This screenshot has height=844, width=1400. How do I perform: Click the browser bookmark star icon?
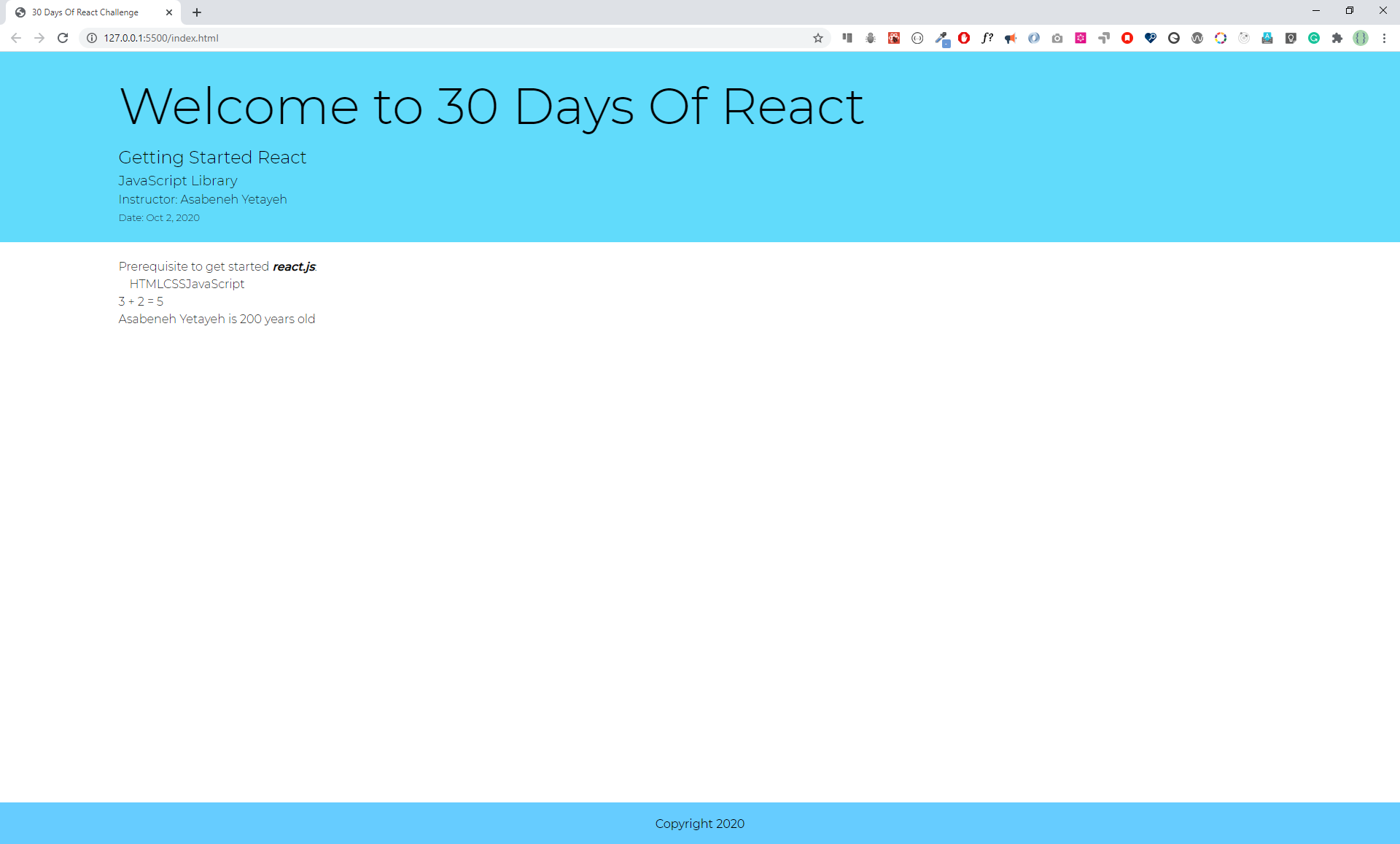[x=818, y=38]
